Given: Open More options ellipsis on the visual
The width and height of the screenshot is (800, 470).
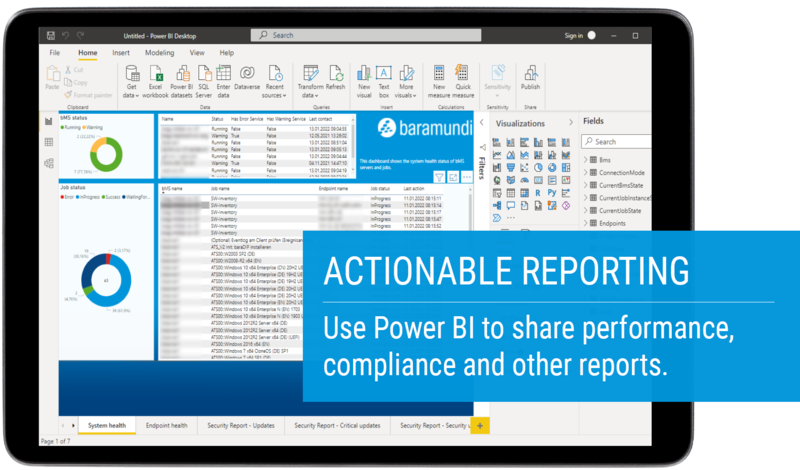Looking at the screenshot, I should (x=467, y=177).
